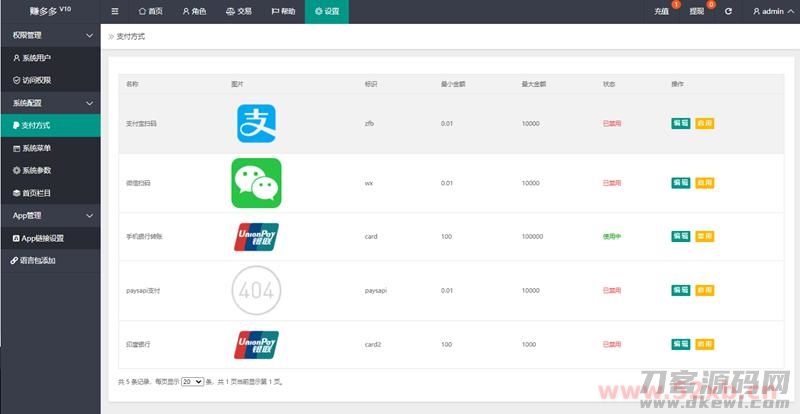Open the 充值 recharge notifications
This screenshot has height=414, width=800.
(x=662, y=11)
